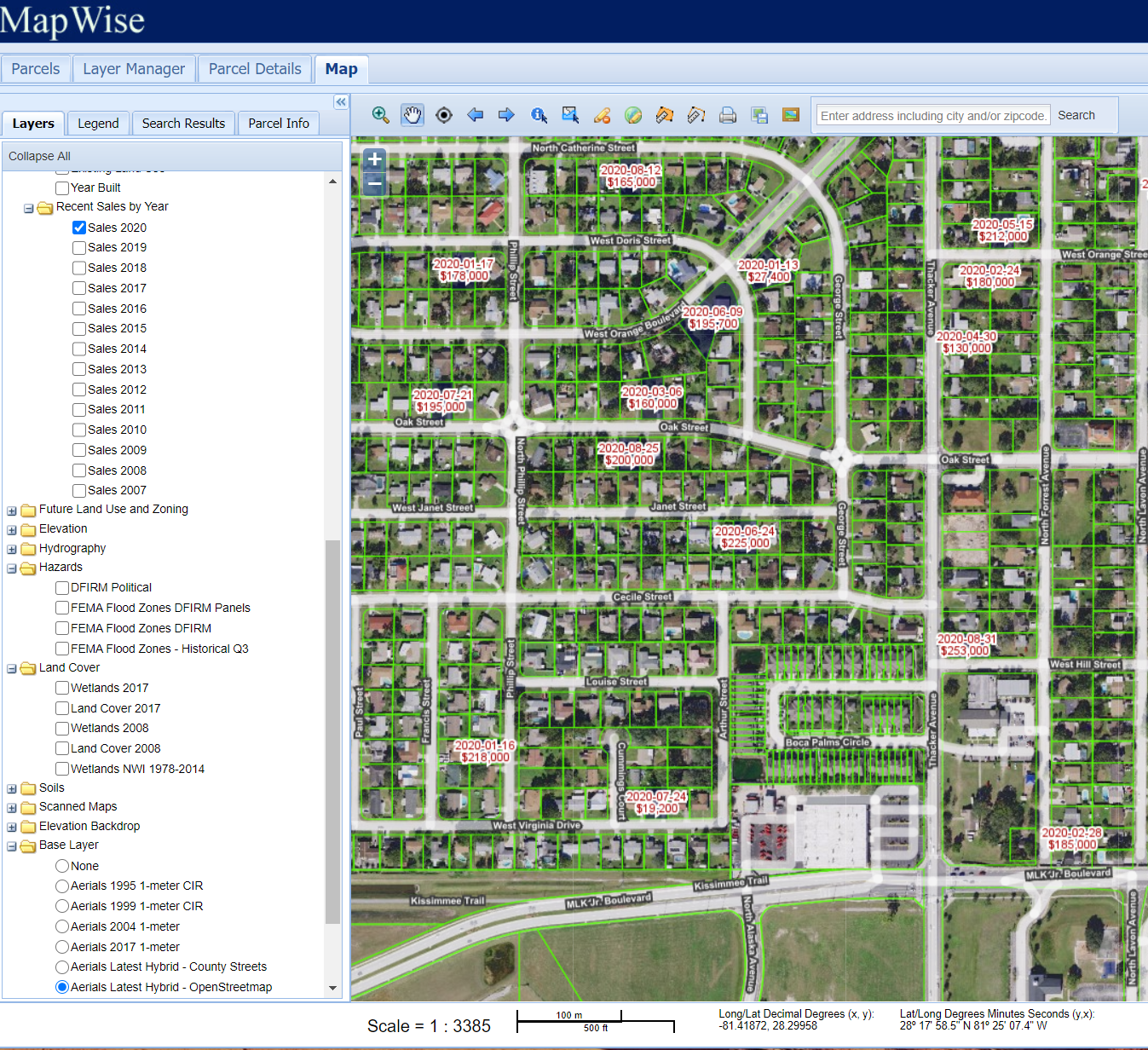This screenshot has width=1148, height=1050.
Task: Click the address search input field
Action: [x=933, y=116]
